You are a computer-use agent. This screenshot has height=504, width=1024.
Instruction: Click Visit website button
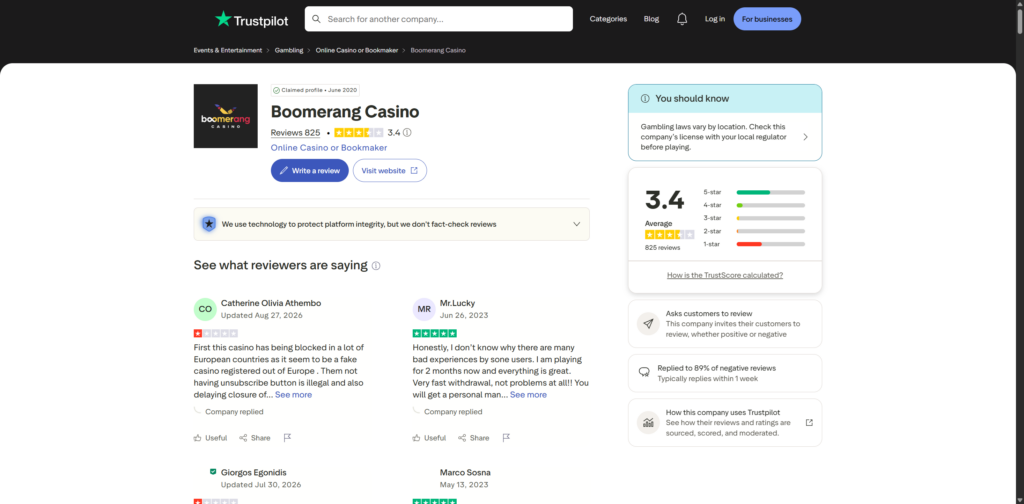click(390, 170)
